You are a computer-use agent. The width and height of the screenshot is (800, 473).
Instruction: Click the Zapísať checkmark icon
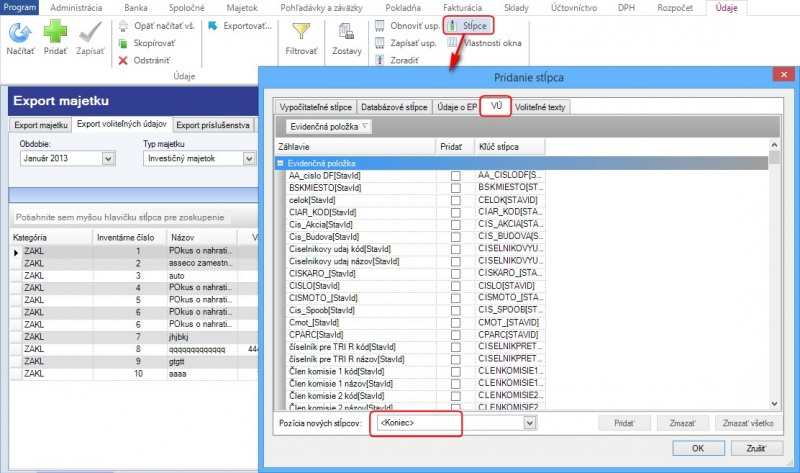89,34
